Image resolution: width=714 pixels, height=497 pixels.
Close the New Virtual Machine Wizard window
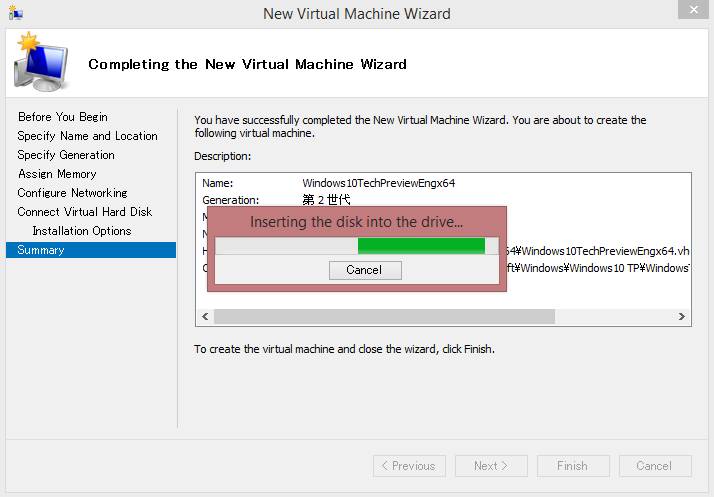point(693,9)
